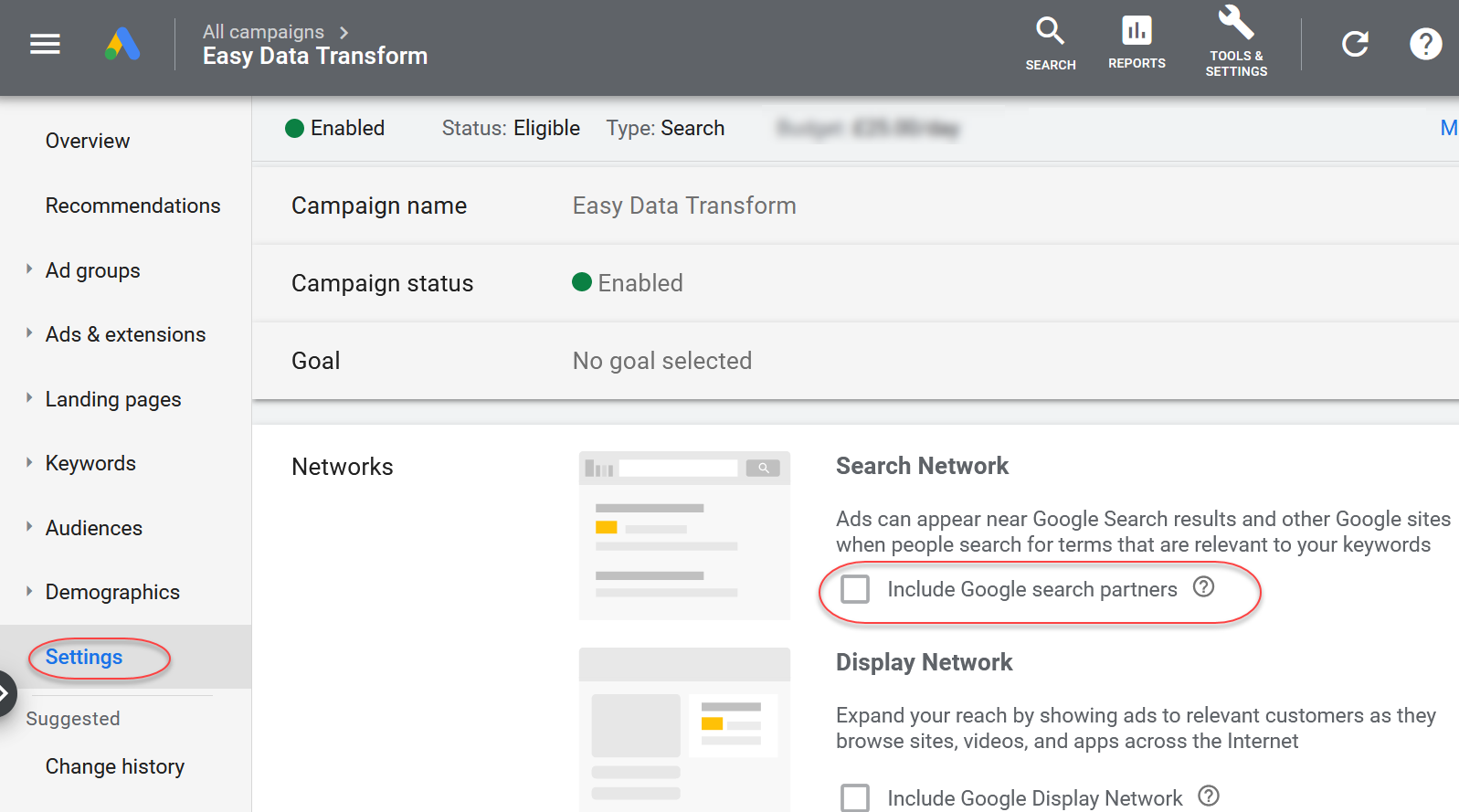Expand the Ad groups section

pos(29,269)
